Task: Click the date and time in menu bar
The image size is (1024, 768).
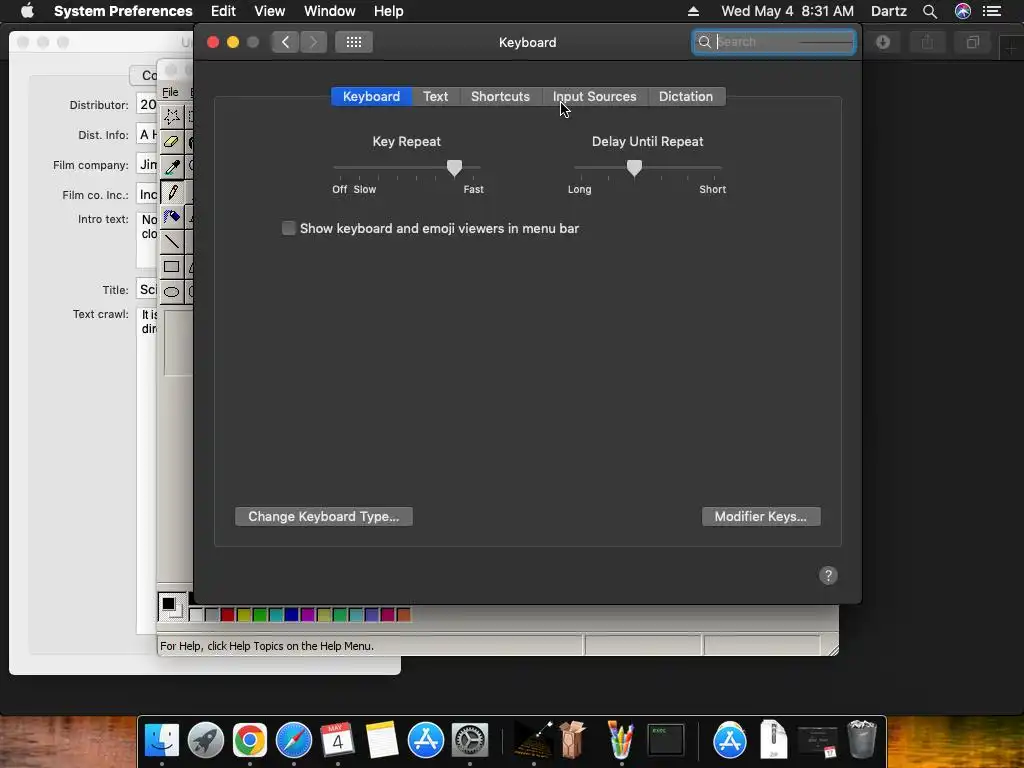Action: coord(788,11)
